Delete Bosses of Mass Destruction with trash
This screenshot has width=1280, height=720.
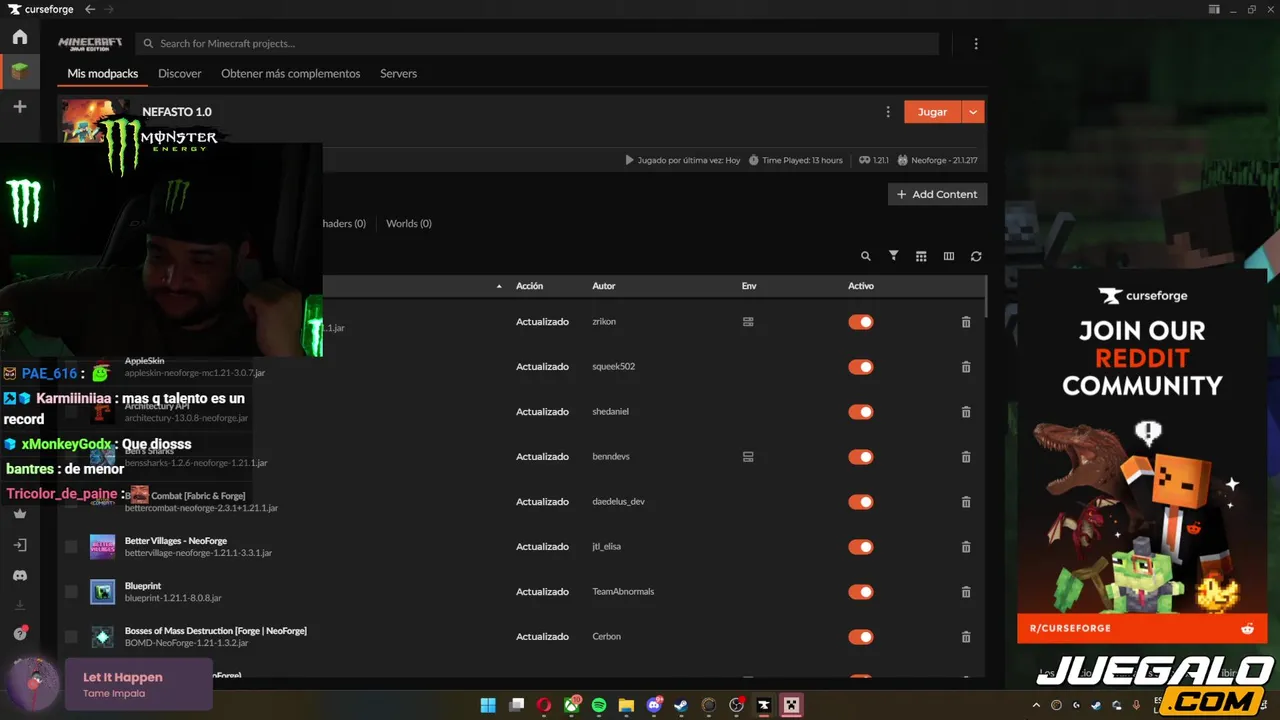tap(966, 637)
